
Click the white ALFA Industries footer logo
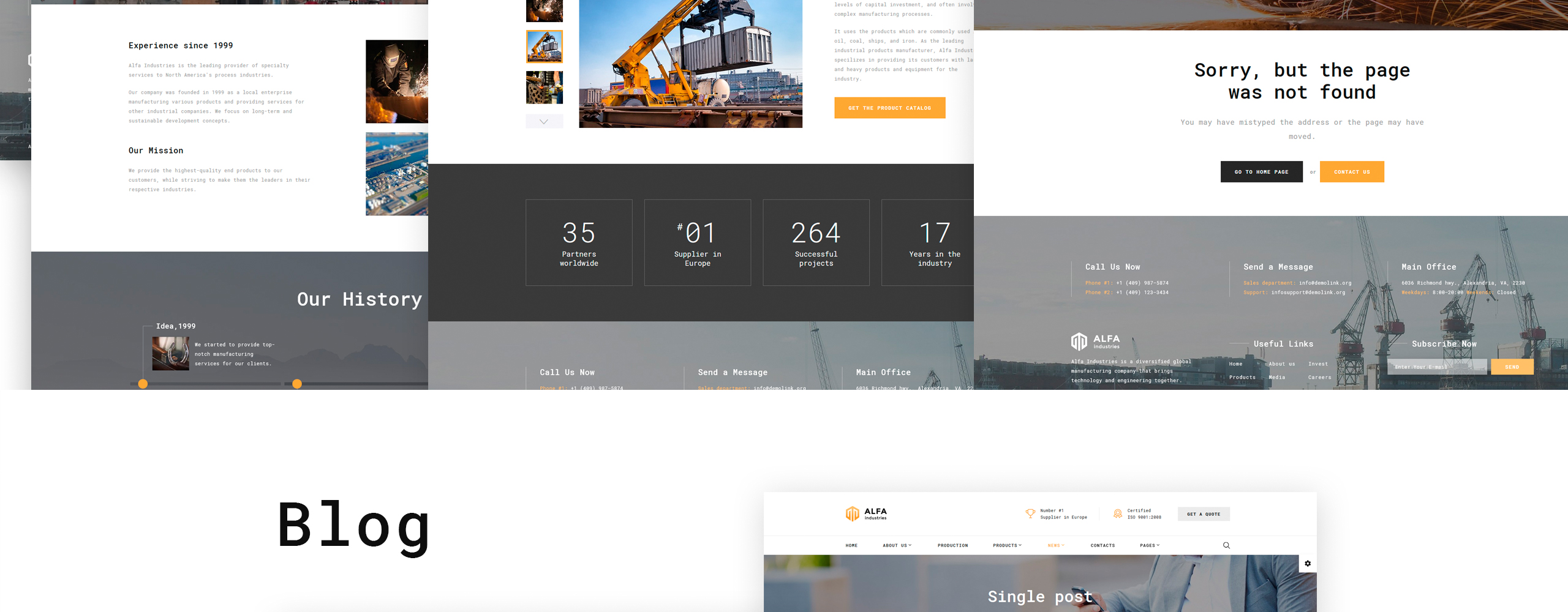click(1096, 341)
